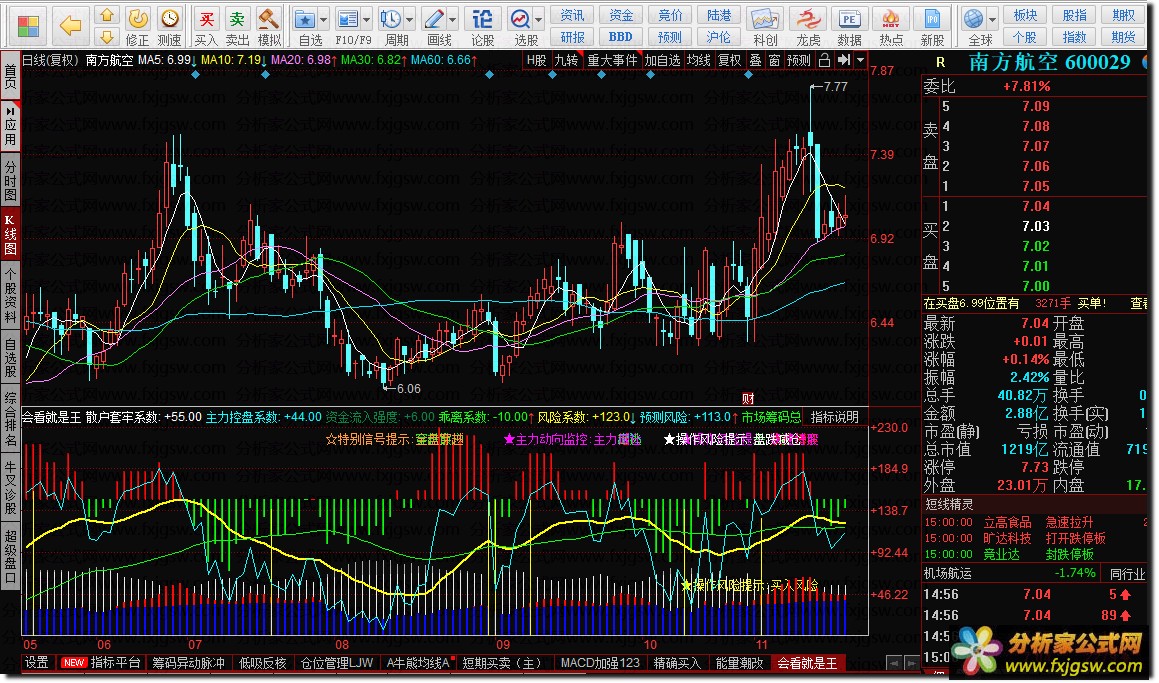Open the 龙虎 dragon icon
The width and height of the screenshot is (1159, 683).
pyautogui.click(x=807, y=18)
